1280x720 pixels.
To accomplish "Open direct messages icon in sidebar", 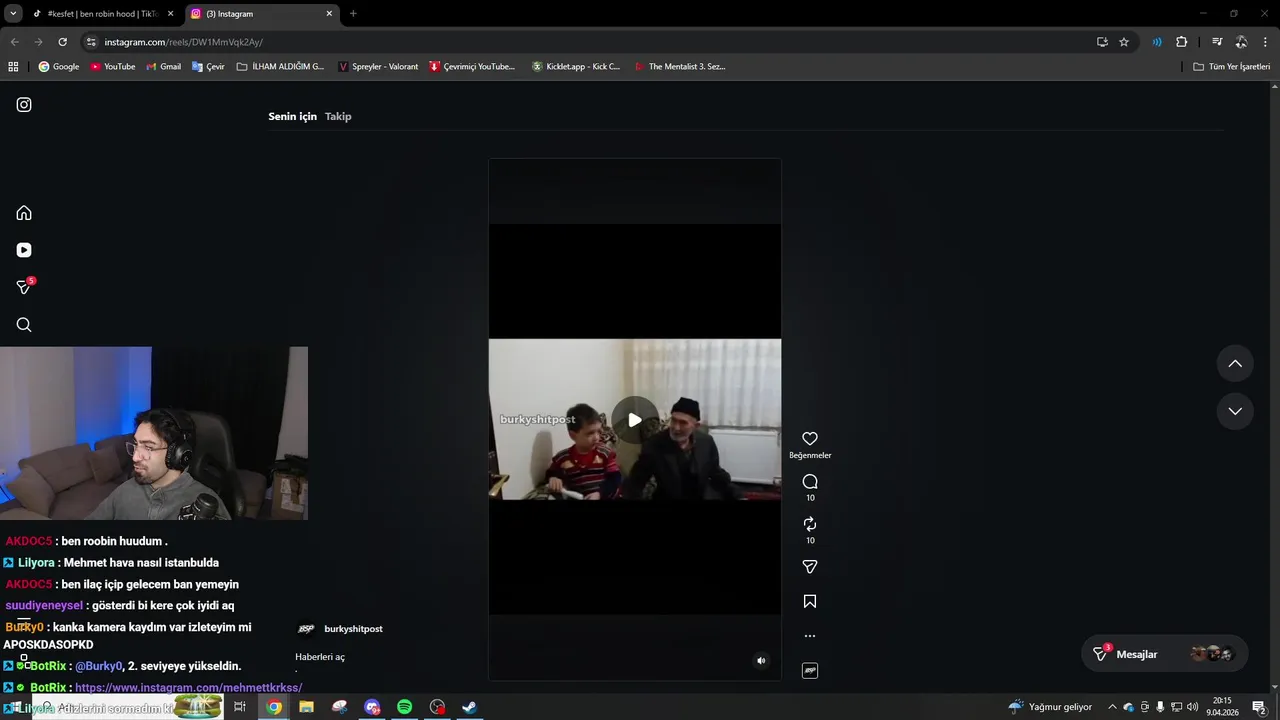I will point(25,287).
